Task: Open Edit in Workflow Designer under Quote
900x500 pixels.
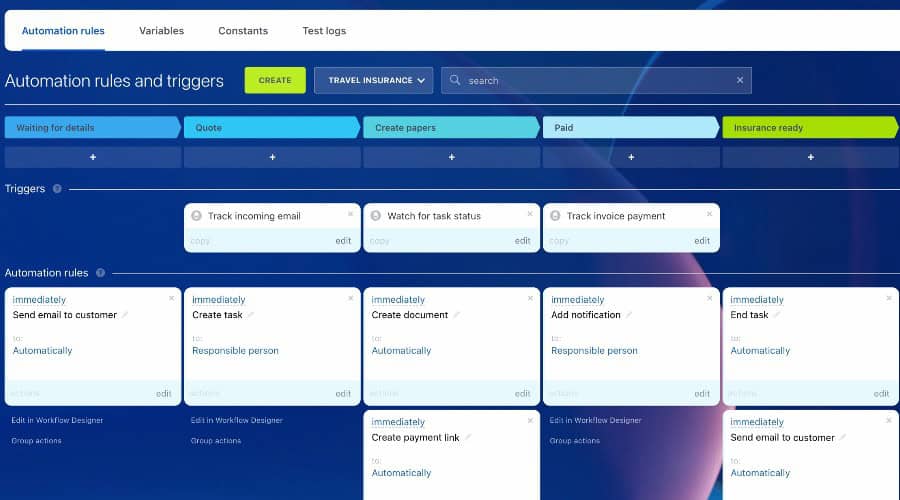Action: coord(236,420)
